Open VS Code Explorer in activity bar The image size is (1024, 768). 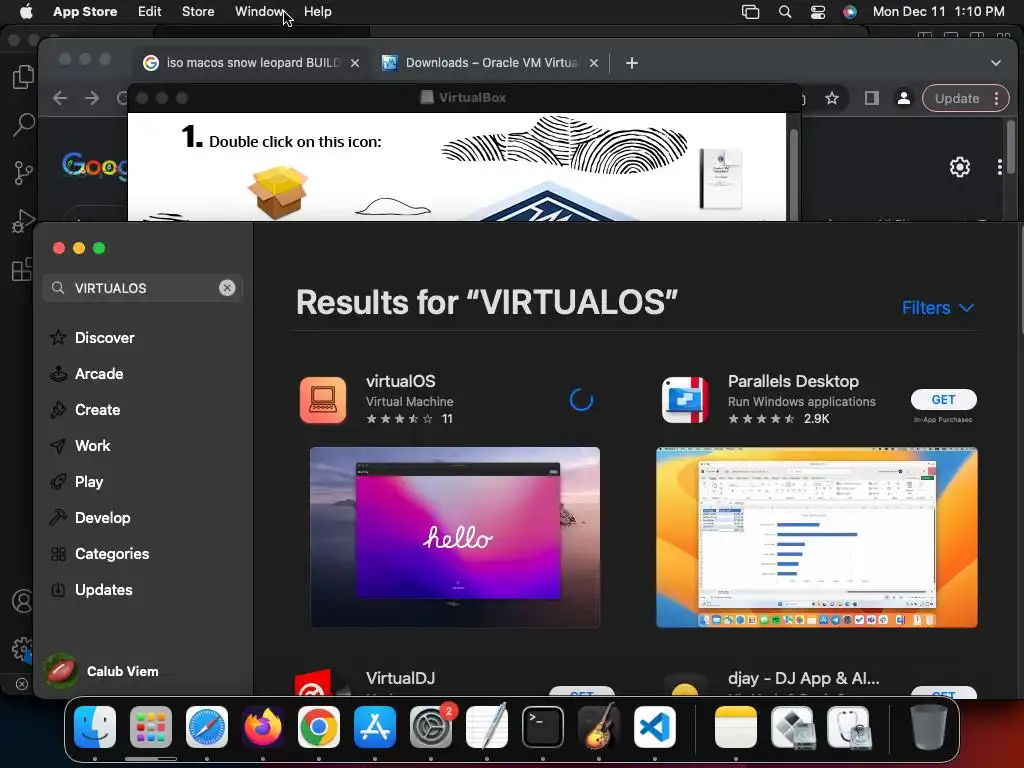coord(23,77)
